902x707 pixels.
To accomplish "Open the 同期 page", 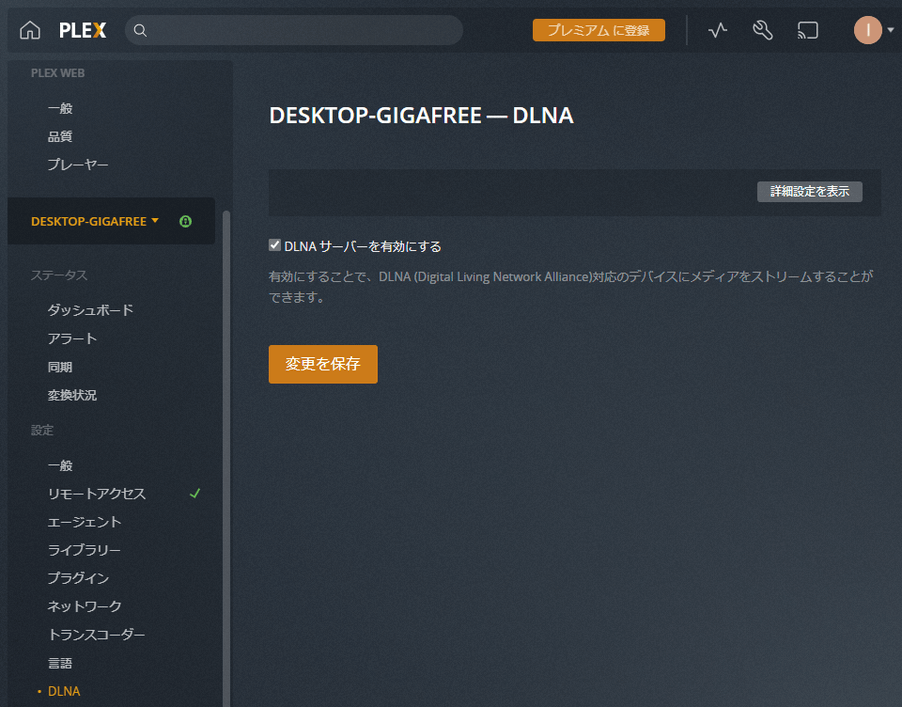I will click(60, 367).
